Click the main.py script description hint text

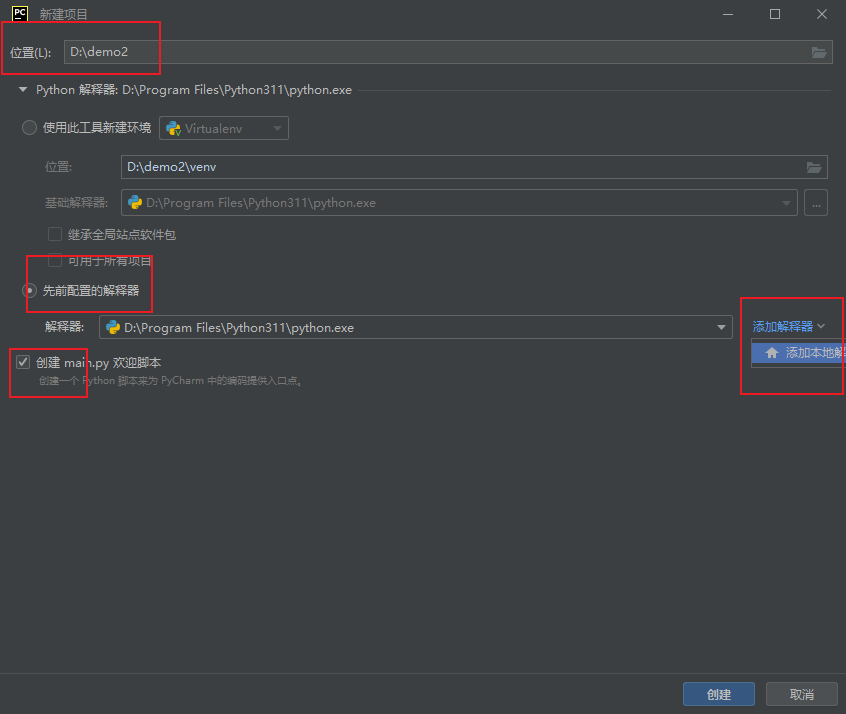(170, 380)
